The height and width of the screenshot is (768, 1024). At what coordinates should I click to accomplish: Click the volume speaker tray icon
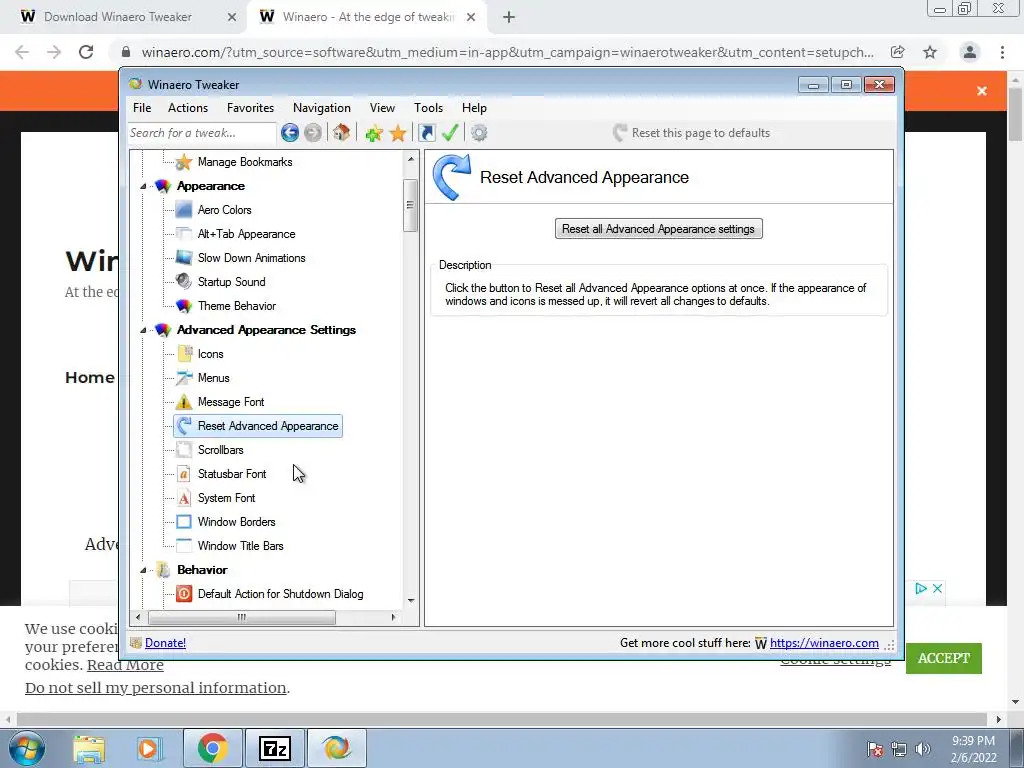[923, 749]
